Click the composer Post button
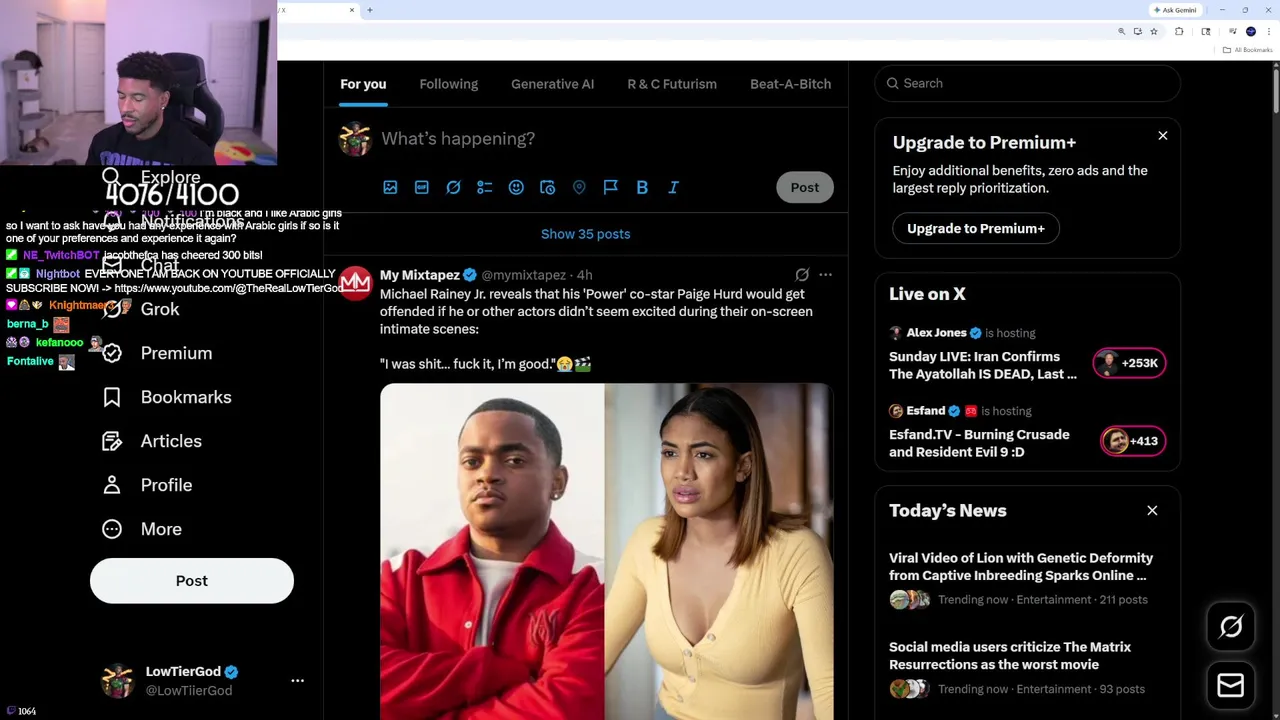Screen dimensions: 1280x720 pyautogui.click(x=805, y=187)
